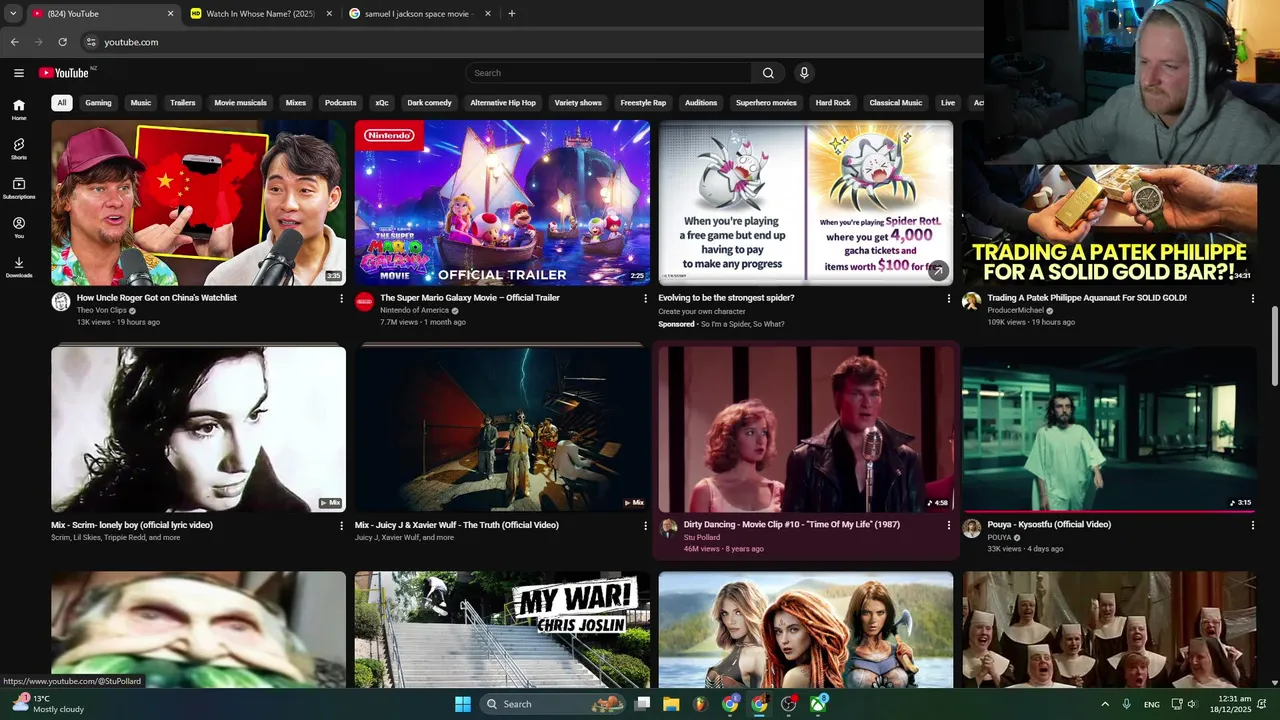Open the Scrim lonely boy mix thumbnail
The height and width of the screenshot is (720, 1280).
tap(198, 429)
